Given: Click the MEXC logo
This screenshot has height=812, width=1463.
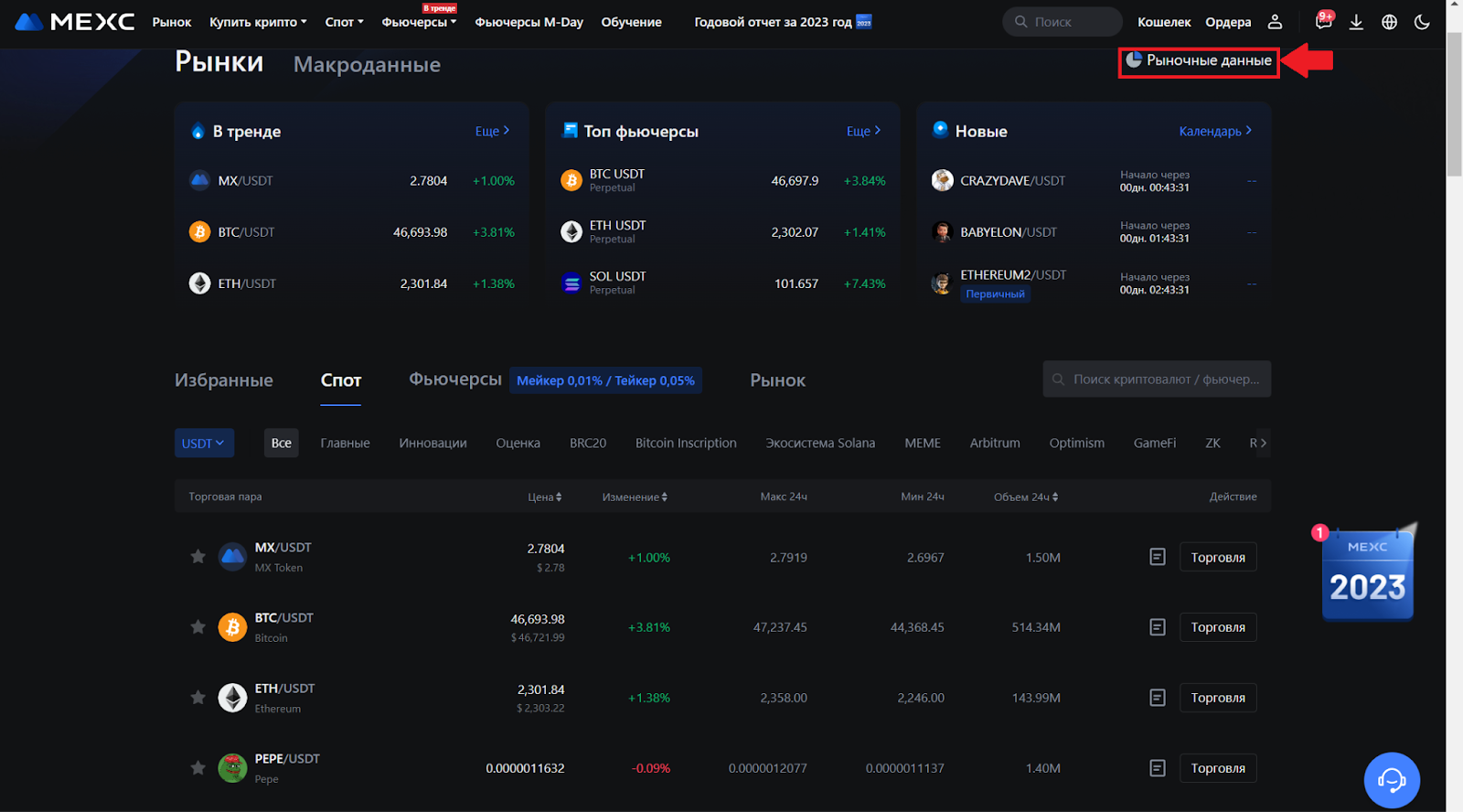Looking at the screenshot, I should (75, 22).
